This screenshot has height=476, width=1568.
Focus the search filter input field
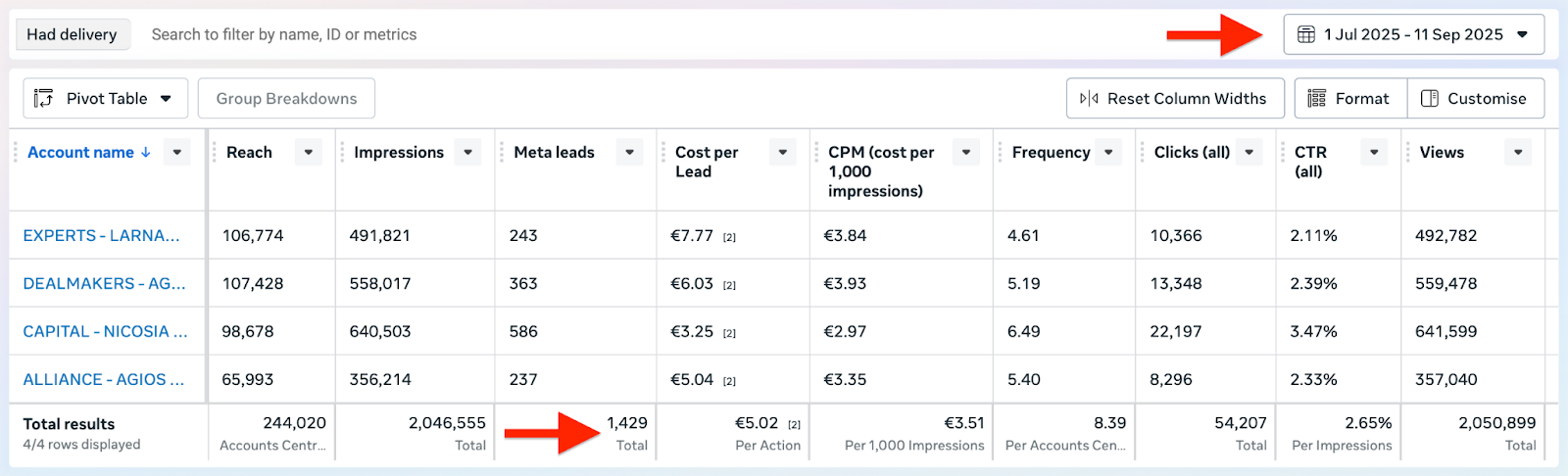[588, 34]
